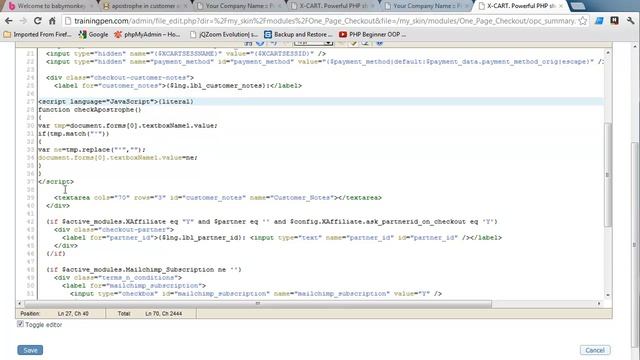Click the '{if $active_modules.XAffiliate' line

coord(272,222)
